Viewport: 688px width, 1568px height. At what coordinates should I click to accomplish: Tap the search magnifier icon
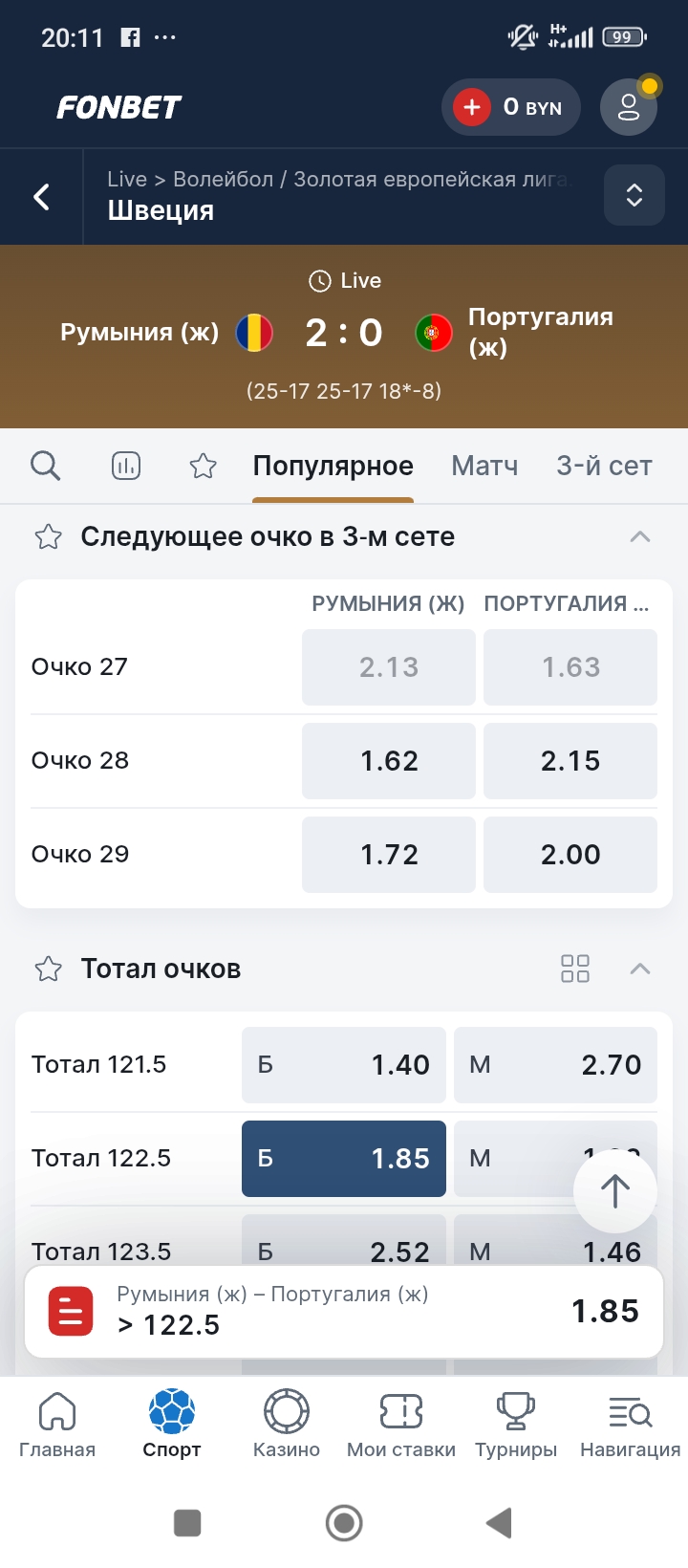tap(45, 466)
